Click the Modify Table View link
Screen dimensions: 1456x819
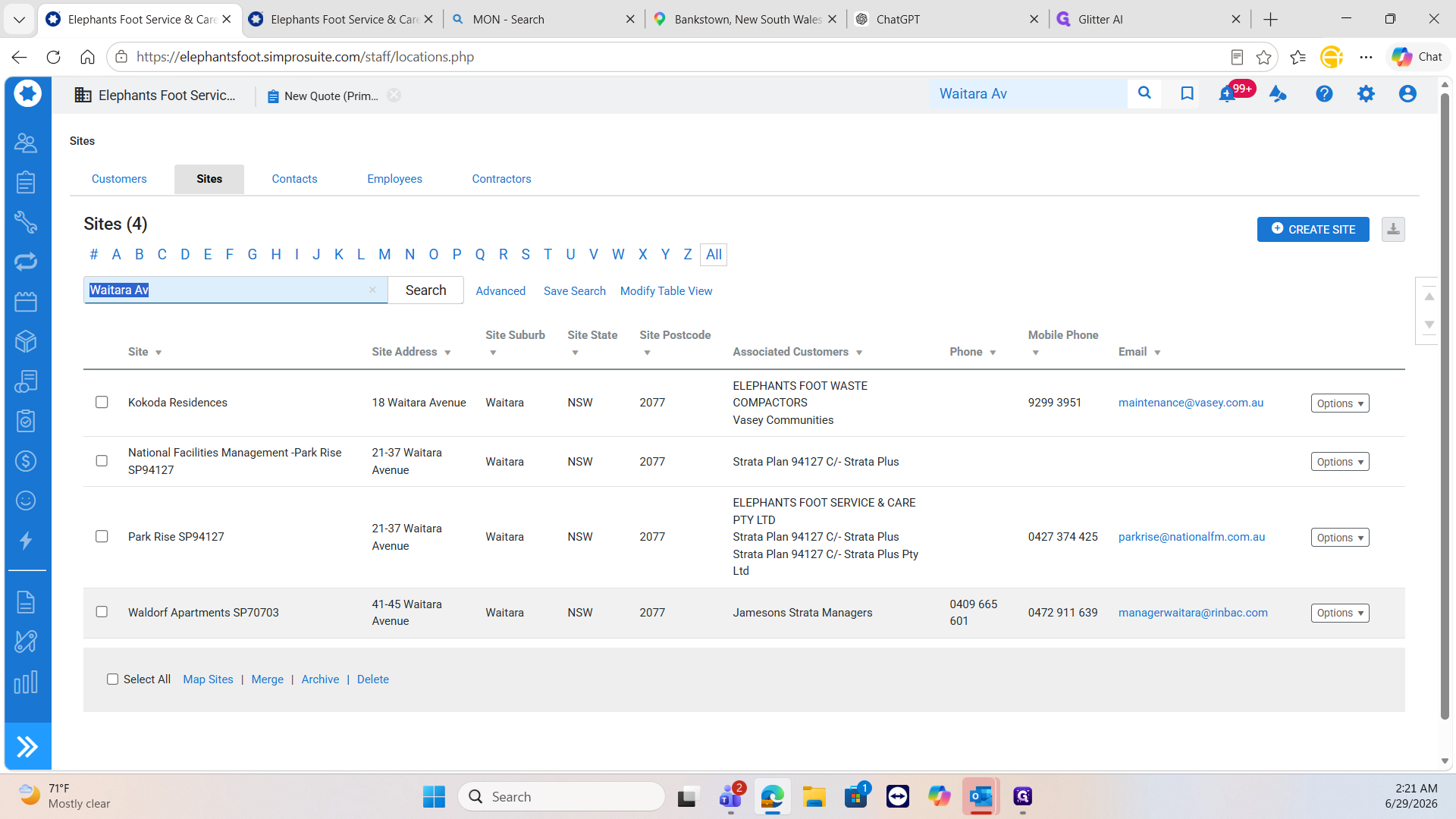(x=666, y=291)
